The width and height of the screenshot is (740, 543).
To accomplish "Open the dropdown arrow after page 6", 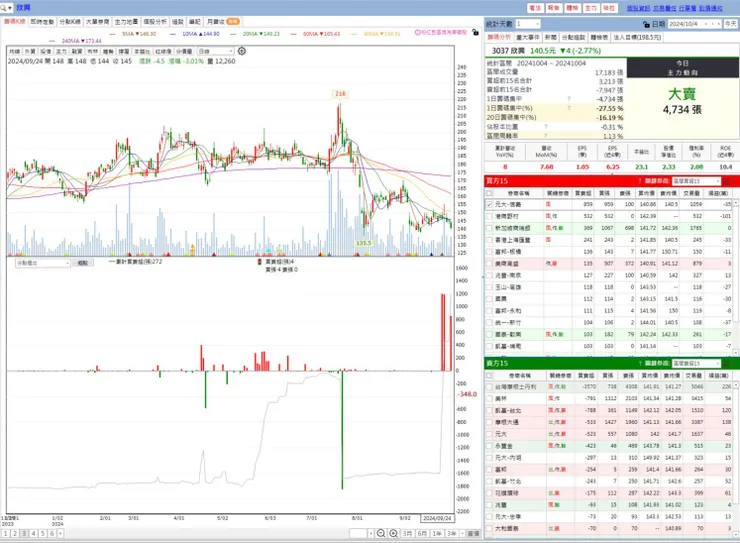I will (60, 534).
